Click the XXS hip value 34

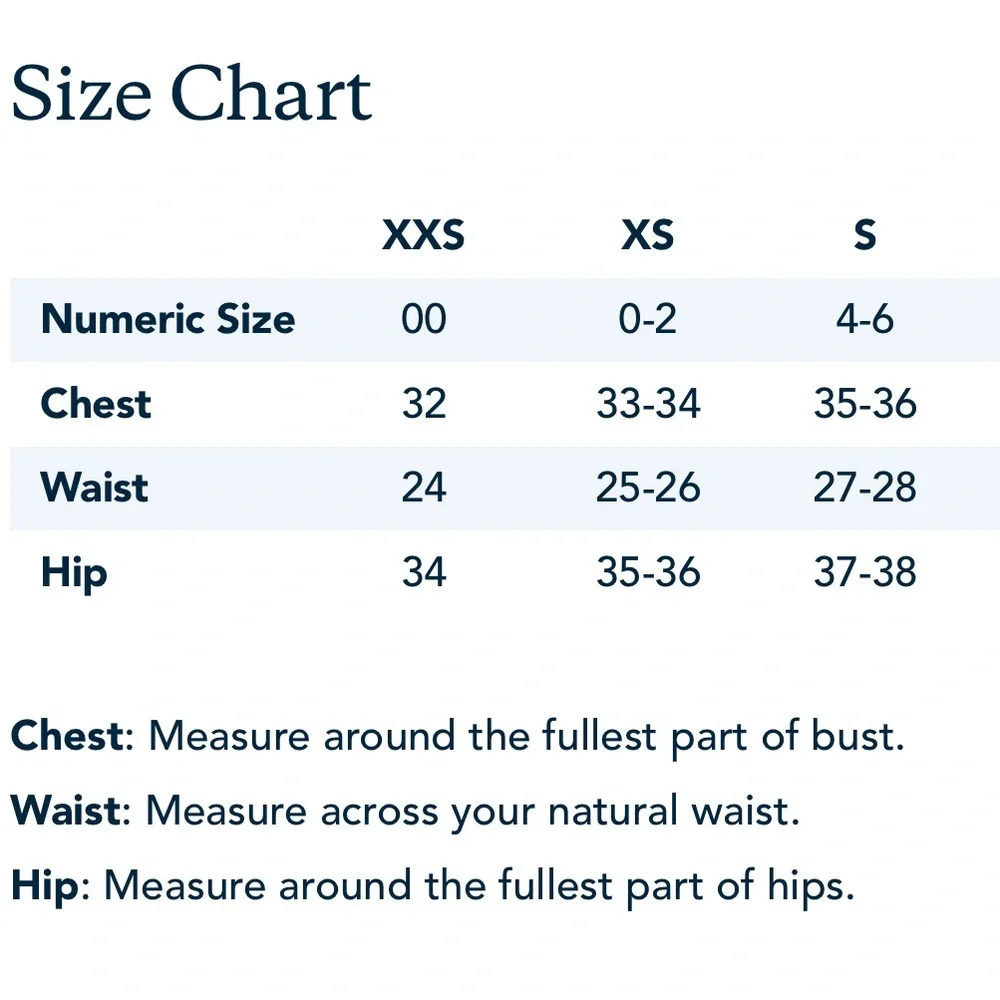423,572
